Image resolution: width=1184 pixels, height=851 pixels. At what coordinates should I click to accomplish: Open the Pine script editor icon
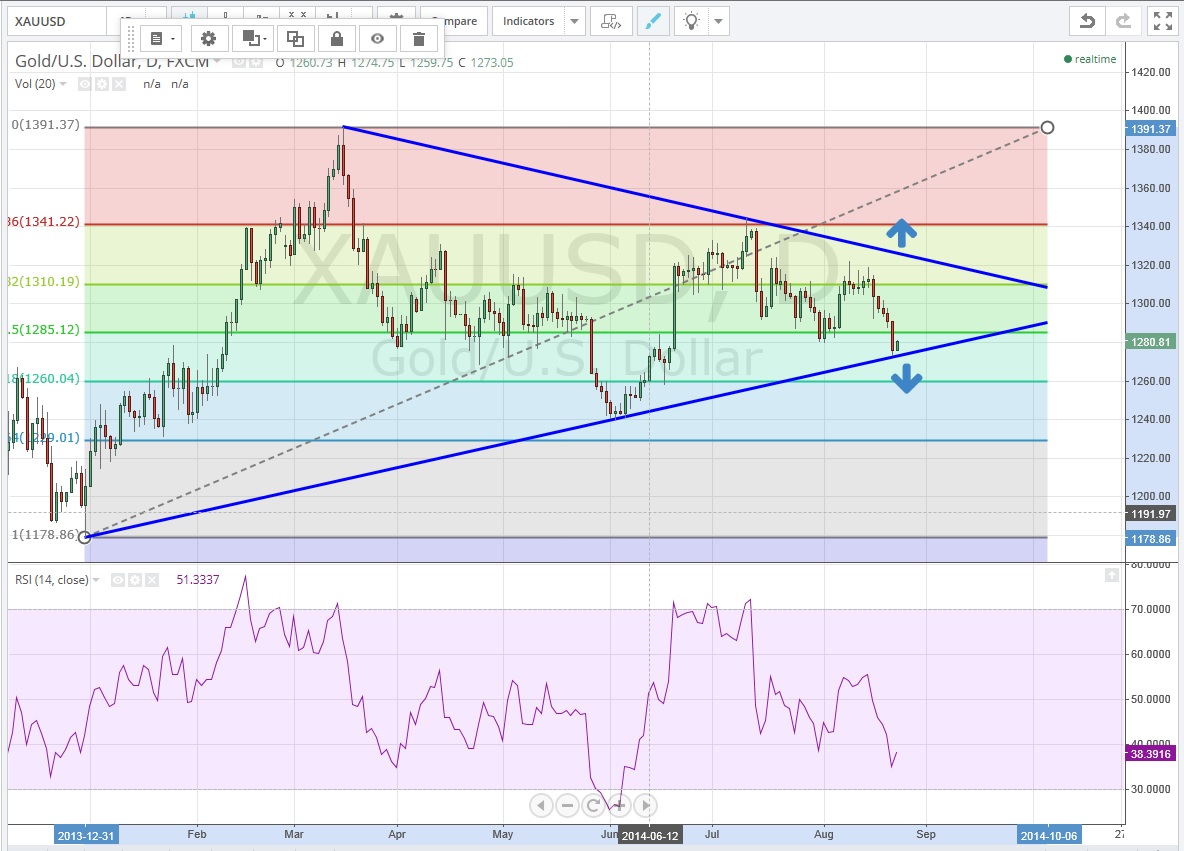coord(610,21)
